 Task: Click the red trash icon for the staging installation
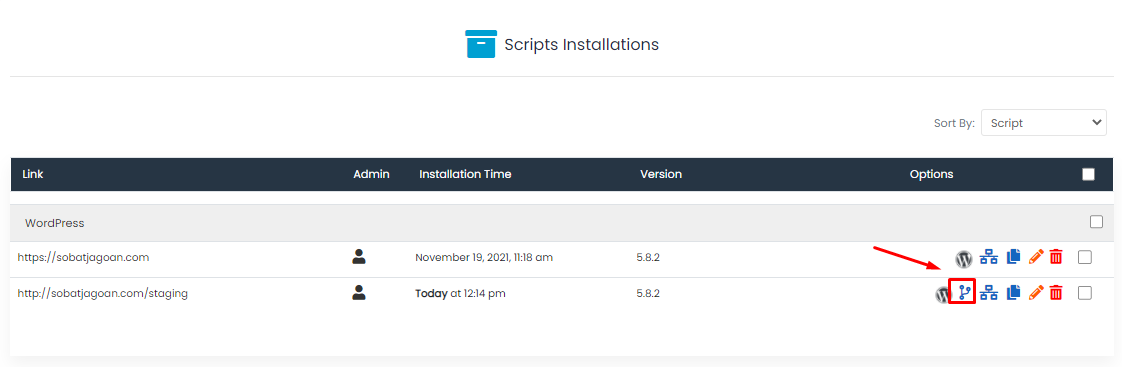click(x=1056, y=293)
